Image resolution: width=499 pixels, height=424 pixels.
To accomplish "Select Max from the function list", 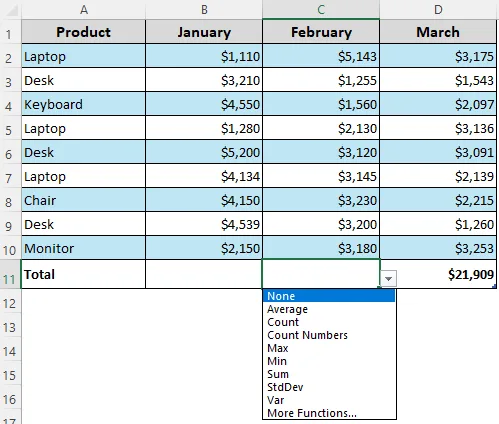I will tap(278, 348).
